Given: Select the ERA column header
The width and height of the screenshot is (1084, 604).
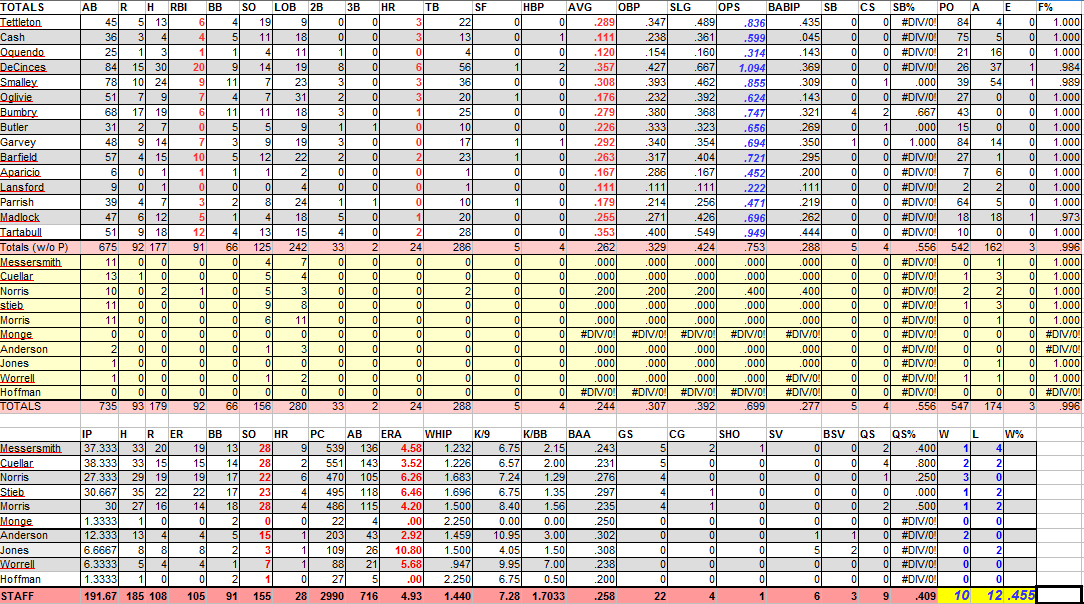Looking at the screenshot, I should (x=401, y=434).
